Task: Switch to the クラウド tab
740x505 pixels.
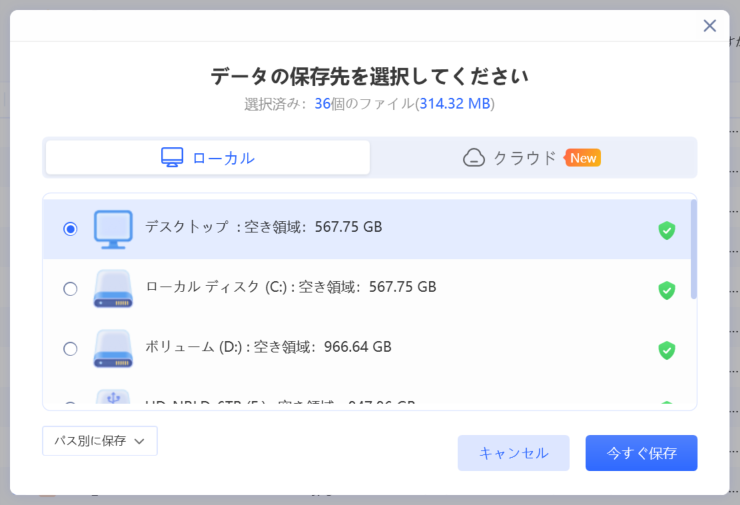Action: [532, 158]
